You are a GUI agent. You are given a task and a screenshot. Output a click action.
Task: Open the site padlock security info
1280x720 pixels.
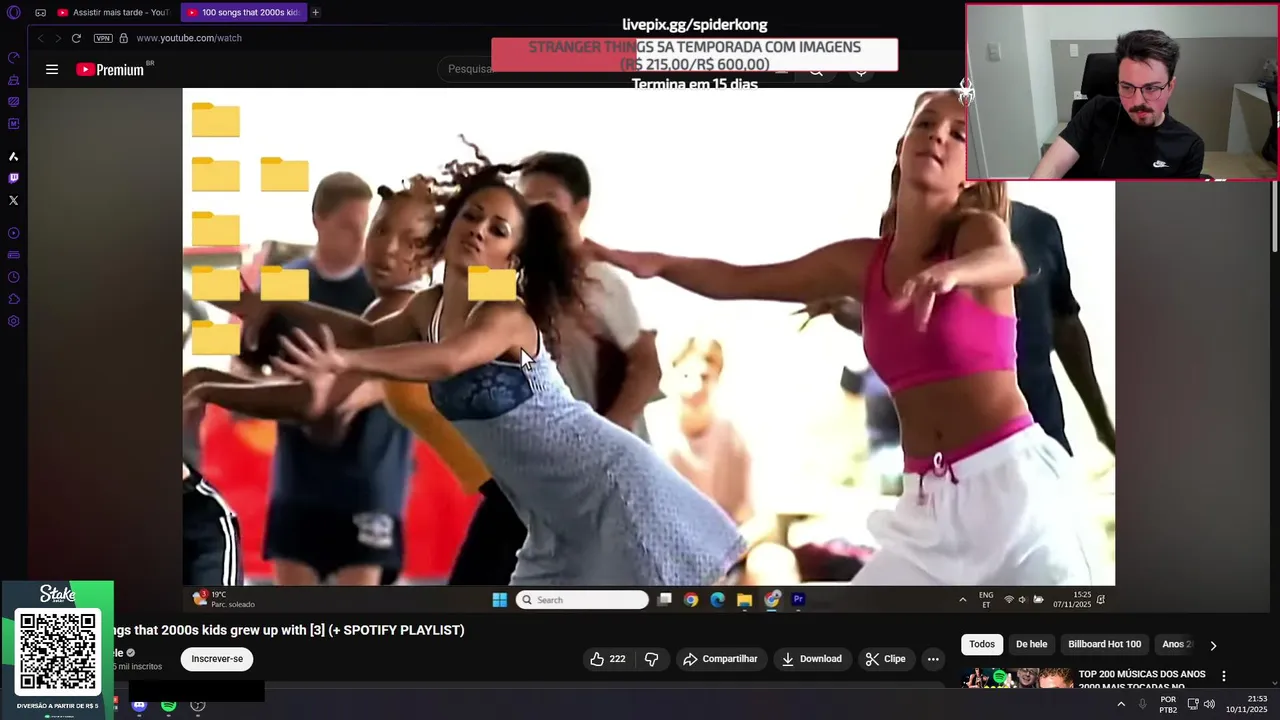click(x=124, y=38)
